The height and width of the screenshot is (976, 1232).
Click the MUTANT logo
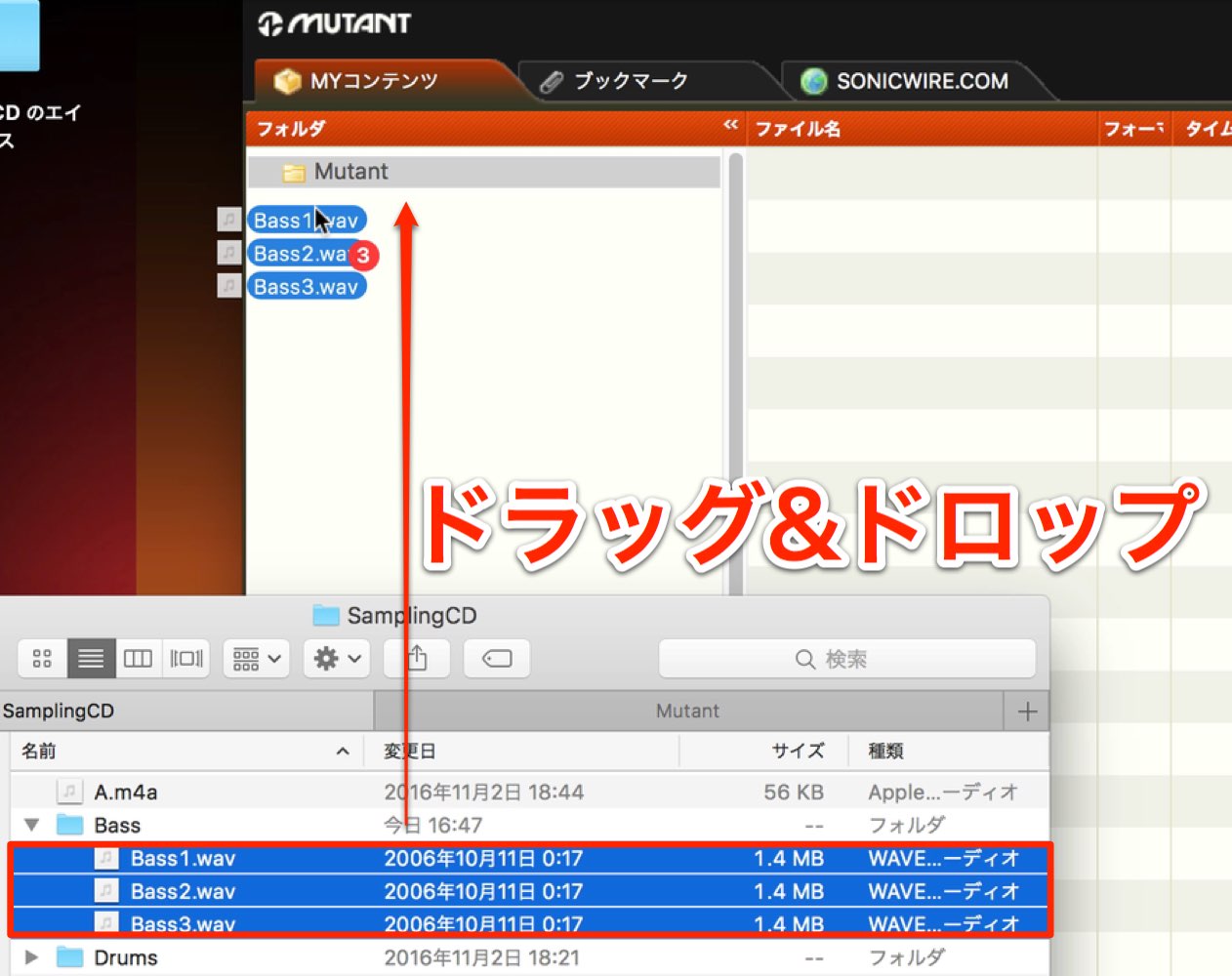tap(335, 23)
